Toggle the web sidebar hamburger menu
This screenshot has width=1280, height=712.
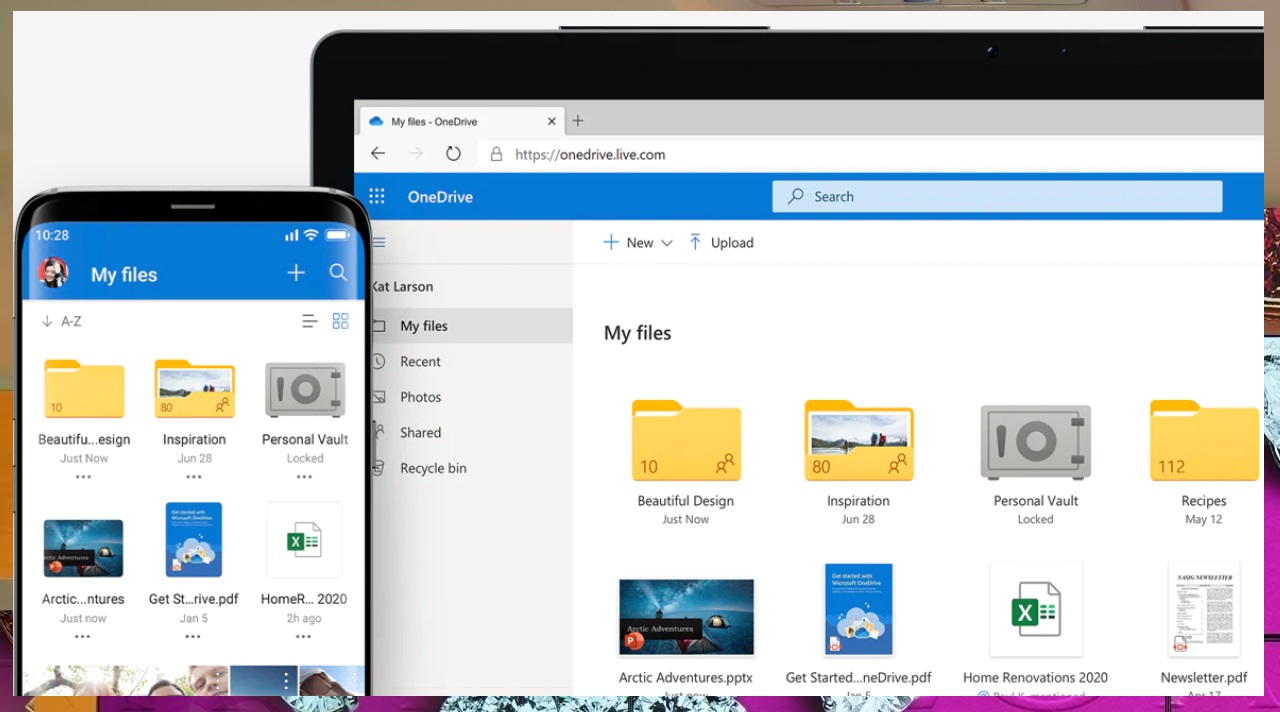(379, 242)
